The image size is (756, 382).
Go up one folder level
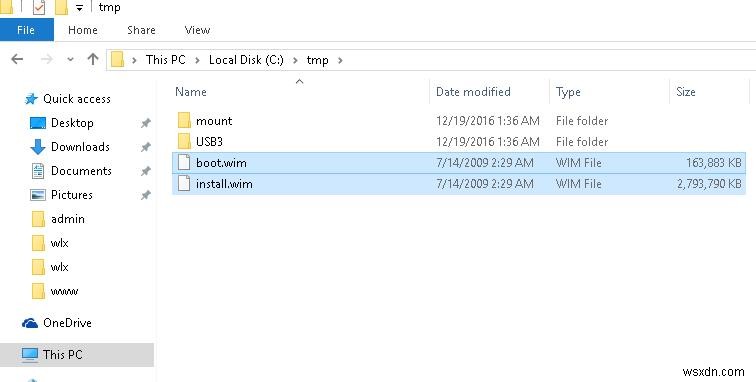click(x=93, y=59)
